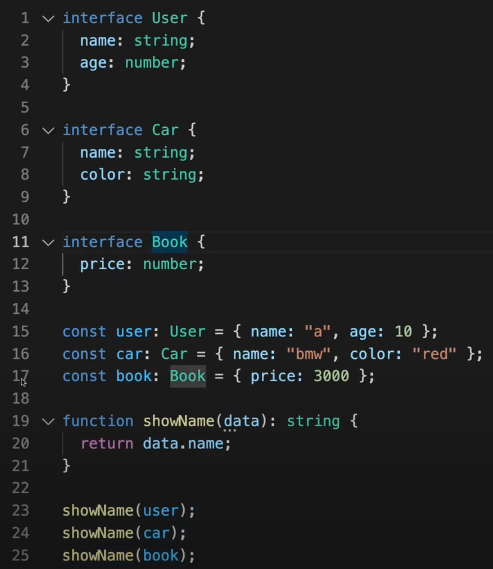The width and height of the screenshot is (493, 569).
Task: Click 'number' type on line 12
Action: point(169,265)
